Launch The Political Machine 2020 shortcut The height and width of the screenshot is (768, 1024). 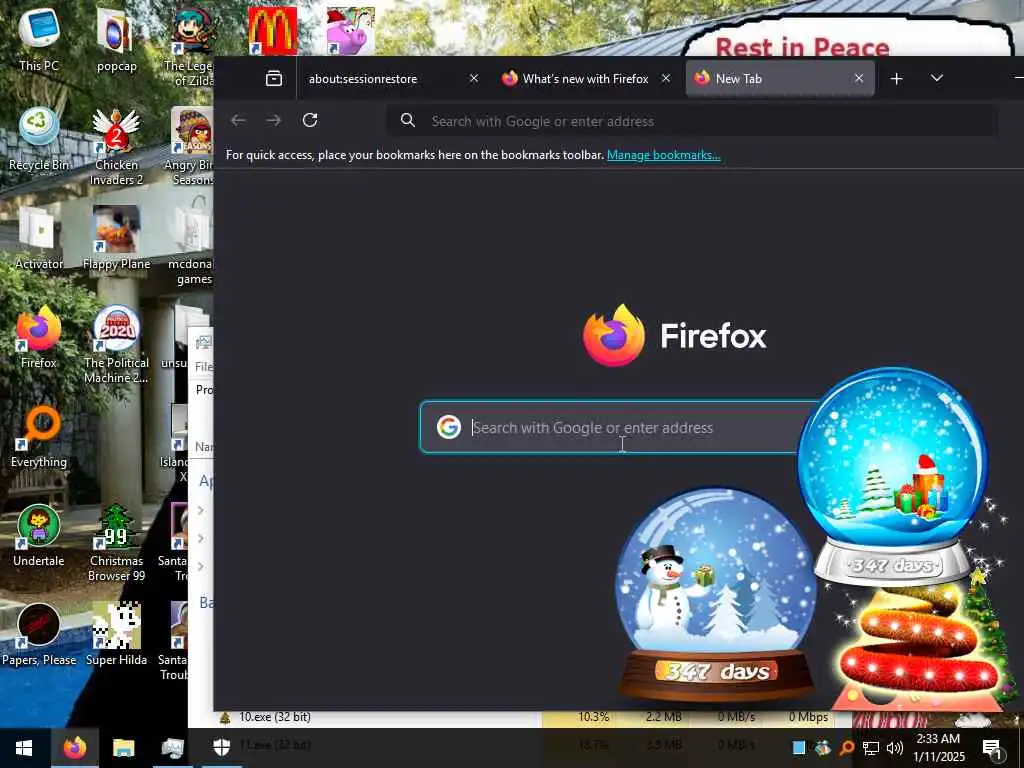116,345
